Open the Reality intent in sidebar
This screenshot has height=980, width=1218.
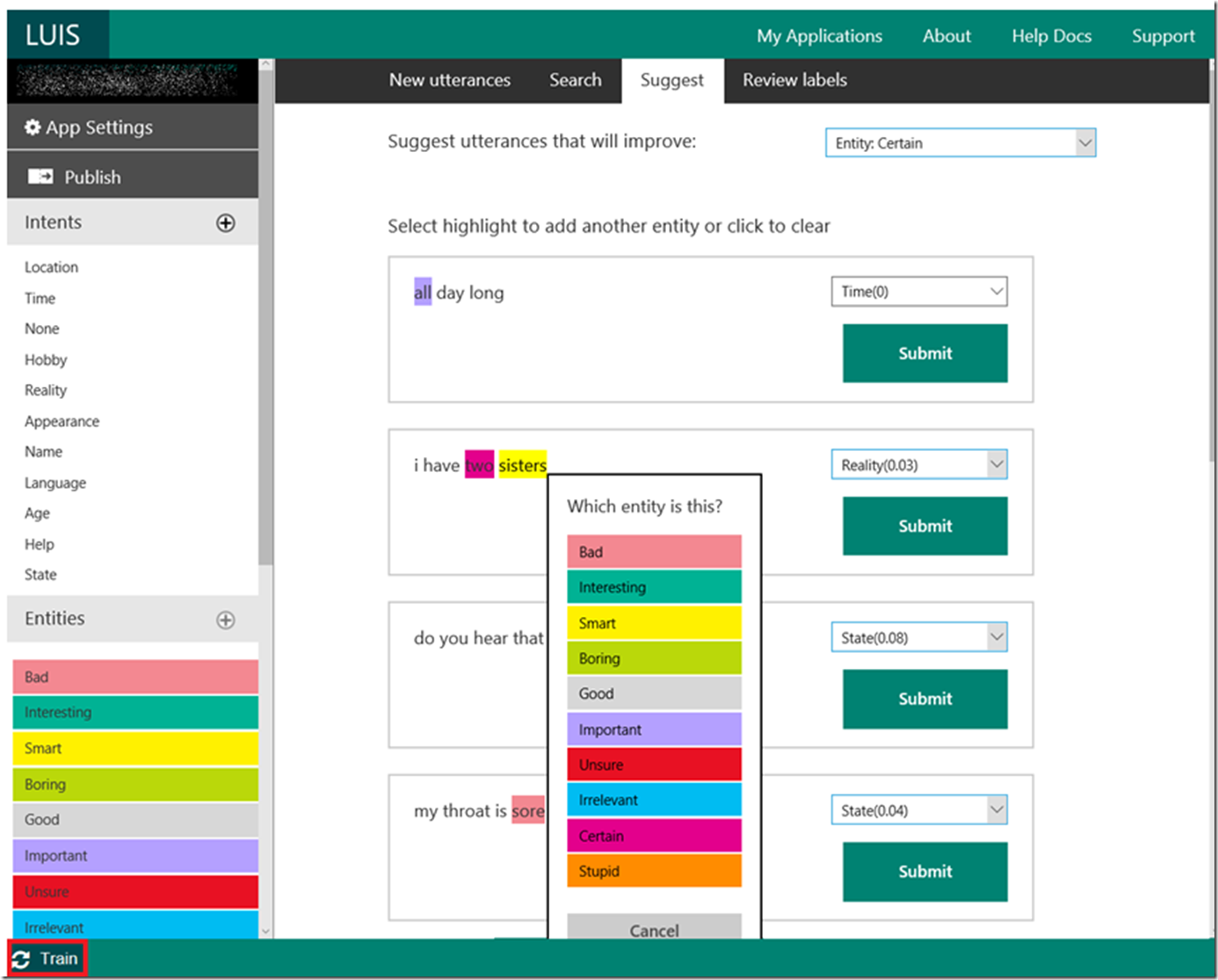[x=46, y=390]
